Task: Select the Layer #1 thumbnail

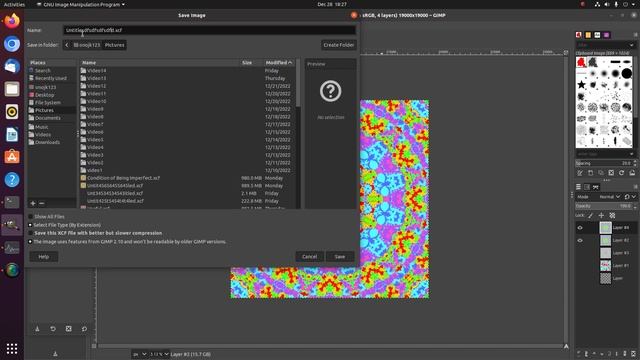Action: [605, 266]
